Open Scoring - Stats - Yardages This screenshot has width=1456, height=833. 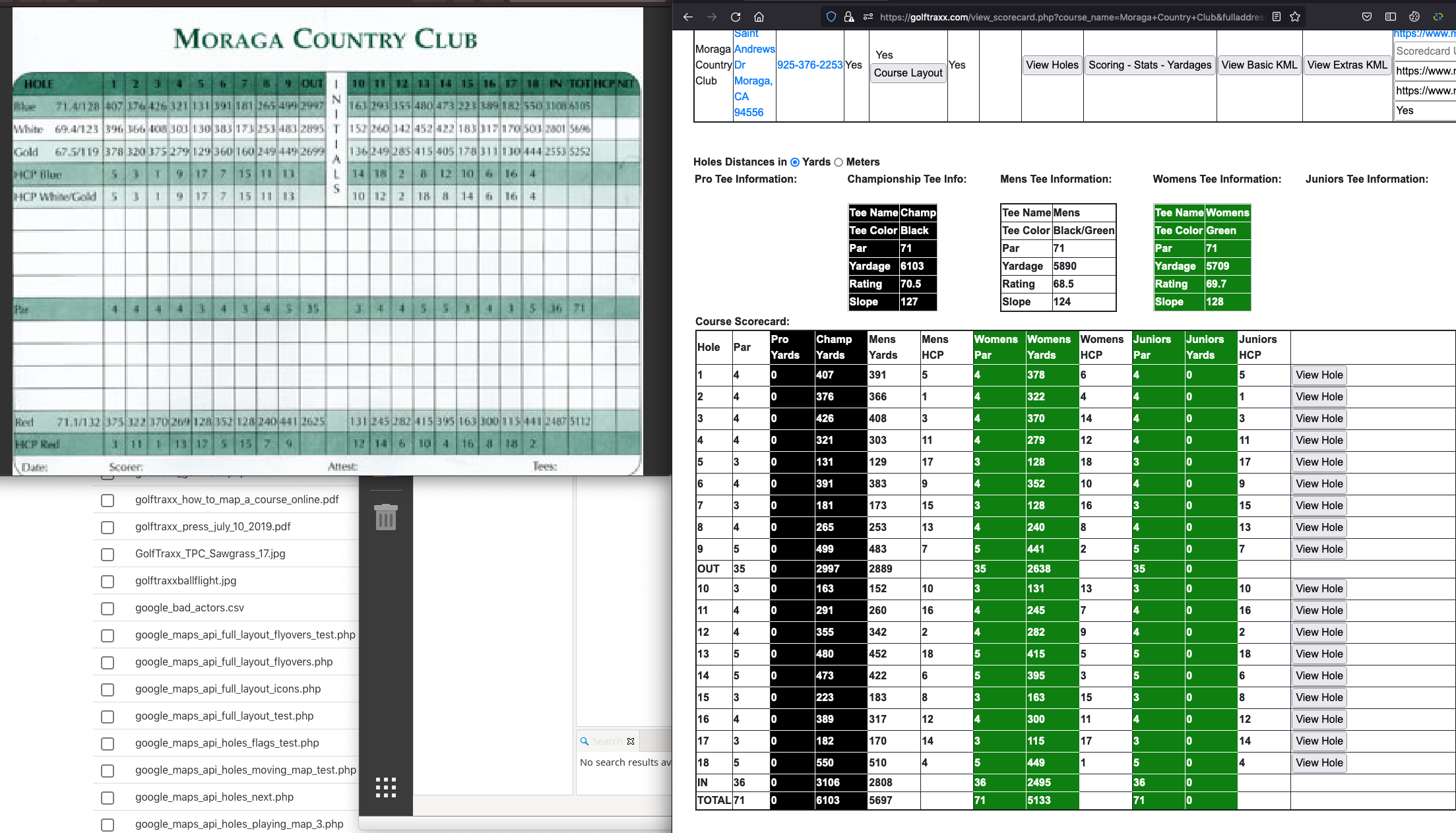pos(1150,65)
